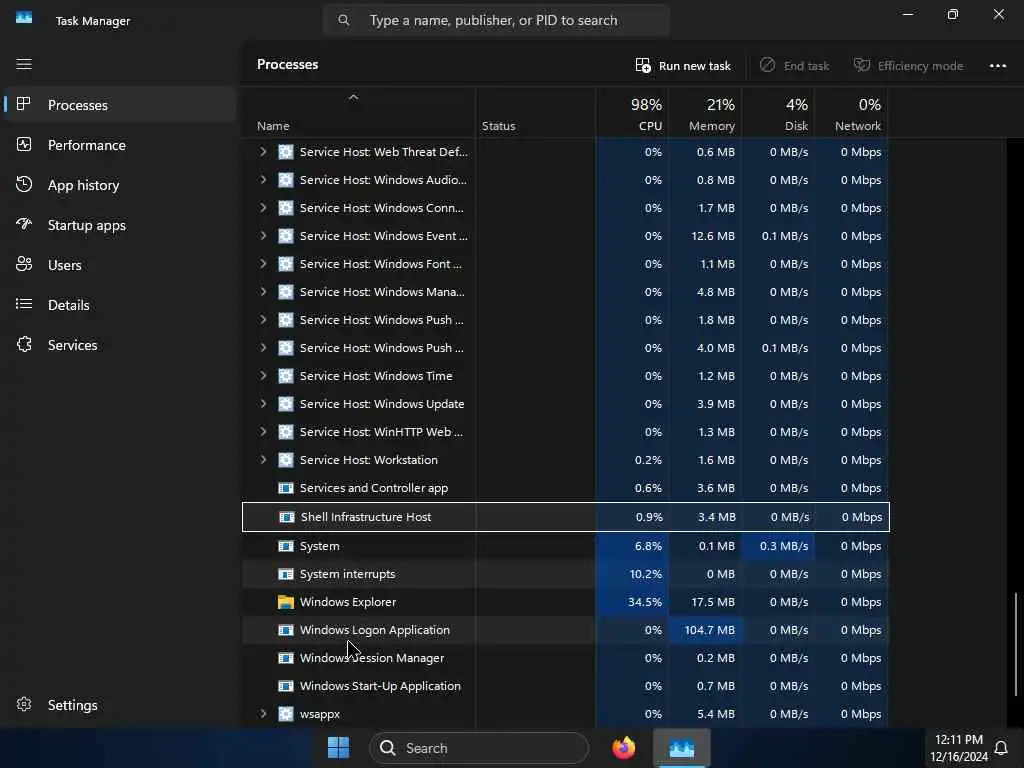Open App history icon in sidebar
This screenshot has width=1024, height=768.
pyautogui.click(x=24, y=184)
